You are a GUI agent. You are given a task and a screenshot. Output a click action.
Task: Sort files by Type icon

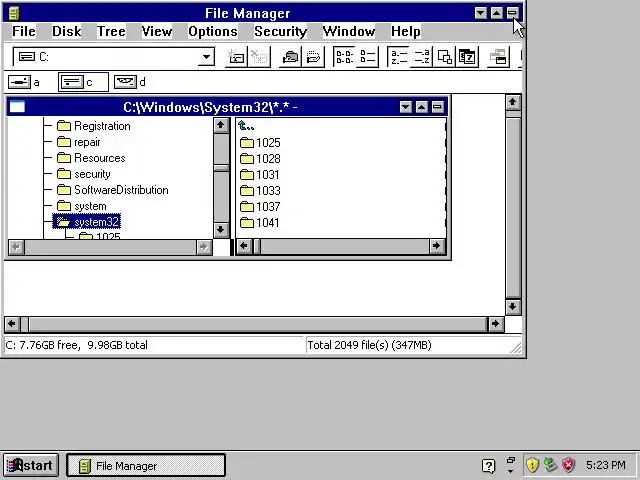pyautogui.click(x=422, y=57)
